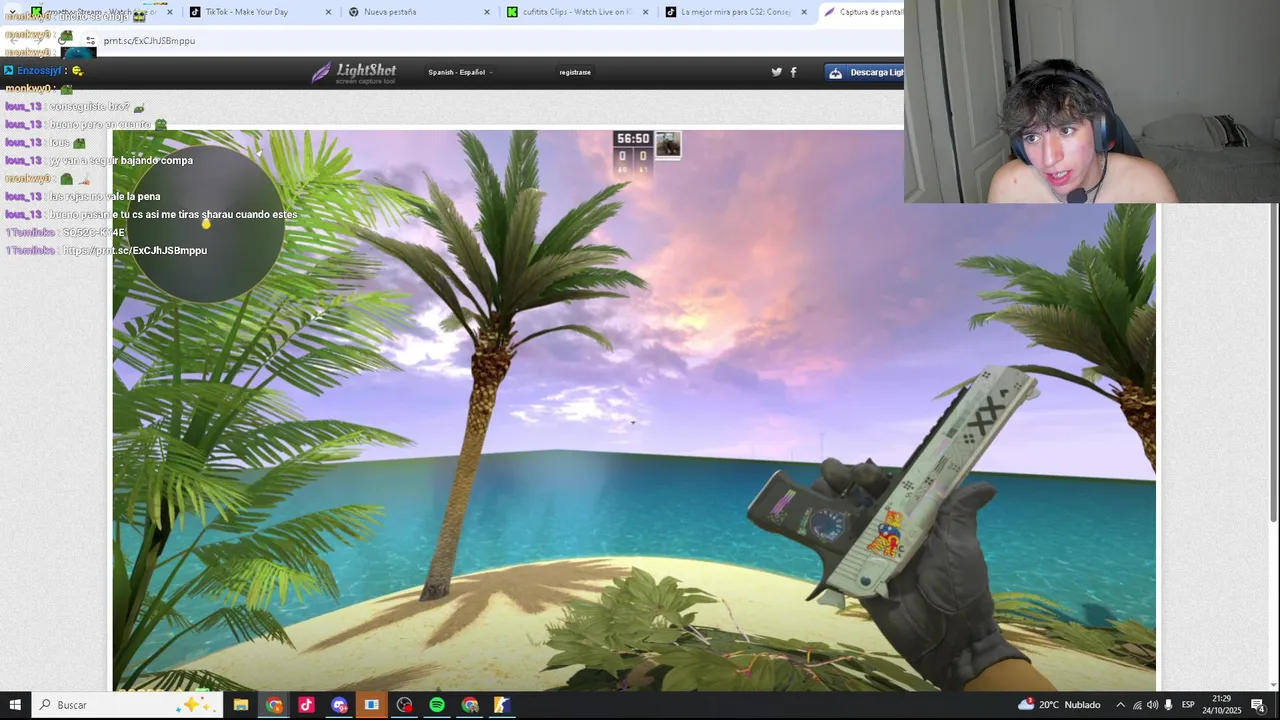
Task: Switch to the cufitita Clips Kick tab
Action: tap(577, 12)
